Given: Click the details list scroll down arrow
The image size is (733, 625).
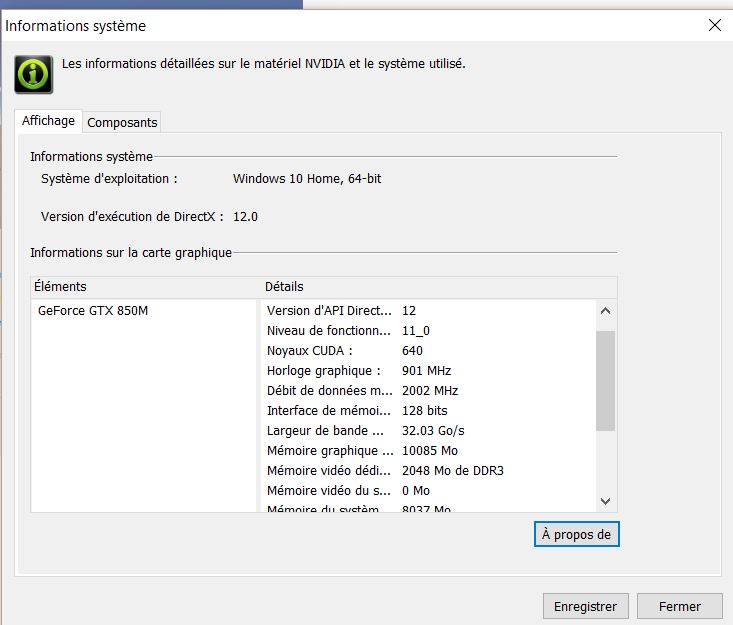Looking at the screenshot, I should [605, 501].
